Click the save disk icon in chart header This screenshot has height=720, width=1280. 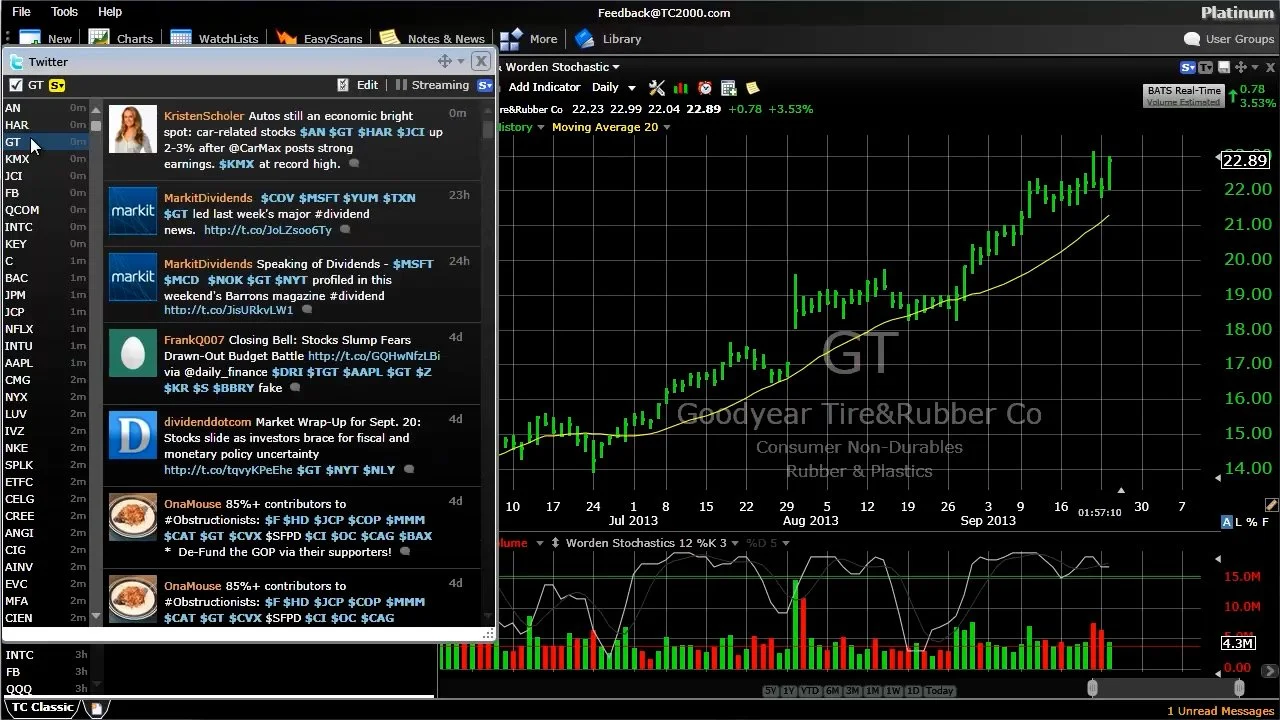coord(1223,67)
